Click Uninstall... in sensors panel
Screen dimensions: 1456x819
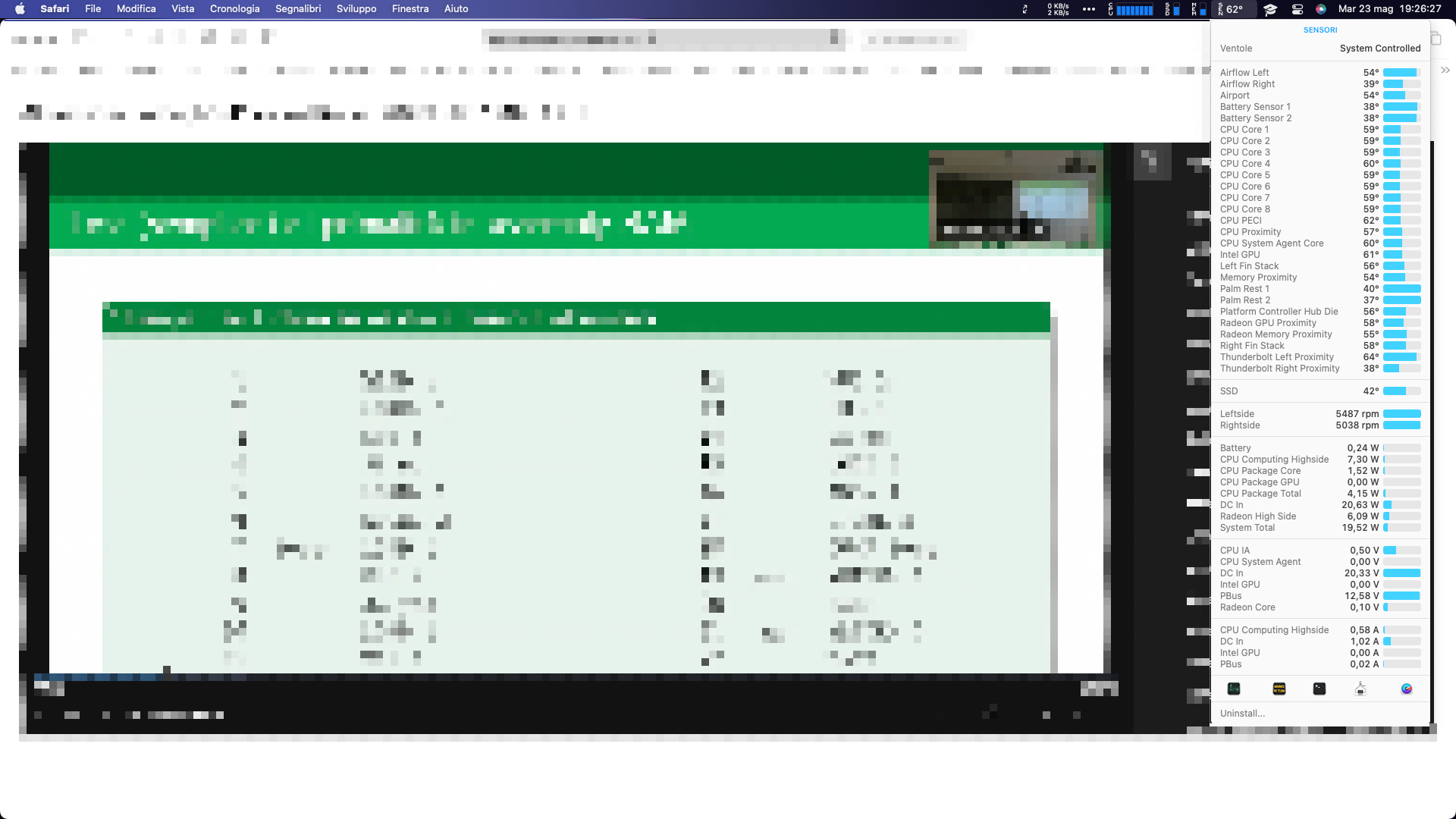click(x=1242, y=714)
